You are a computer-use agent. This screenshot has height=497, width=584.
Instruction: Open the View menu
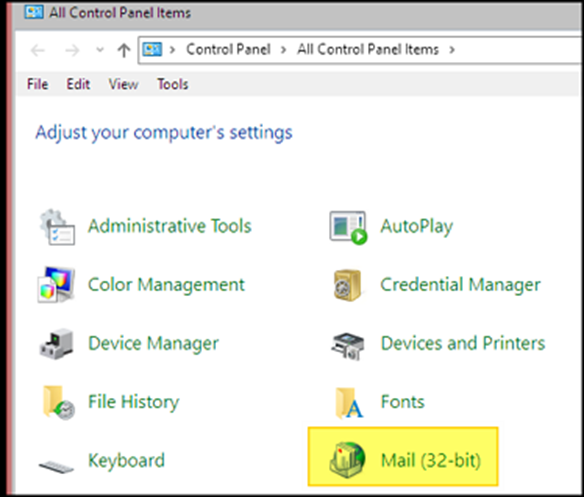pos(123,84)
